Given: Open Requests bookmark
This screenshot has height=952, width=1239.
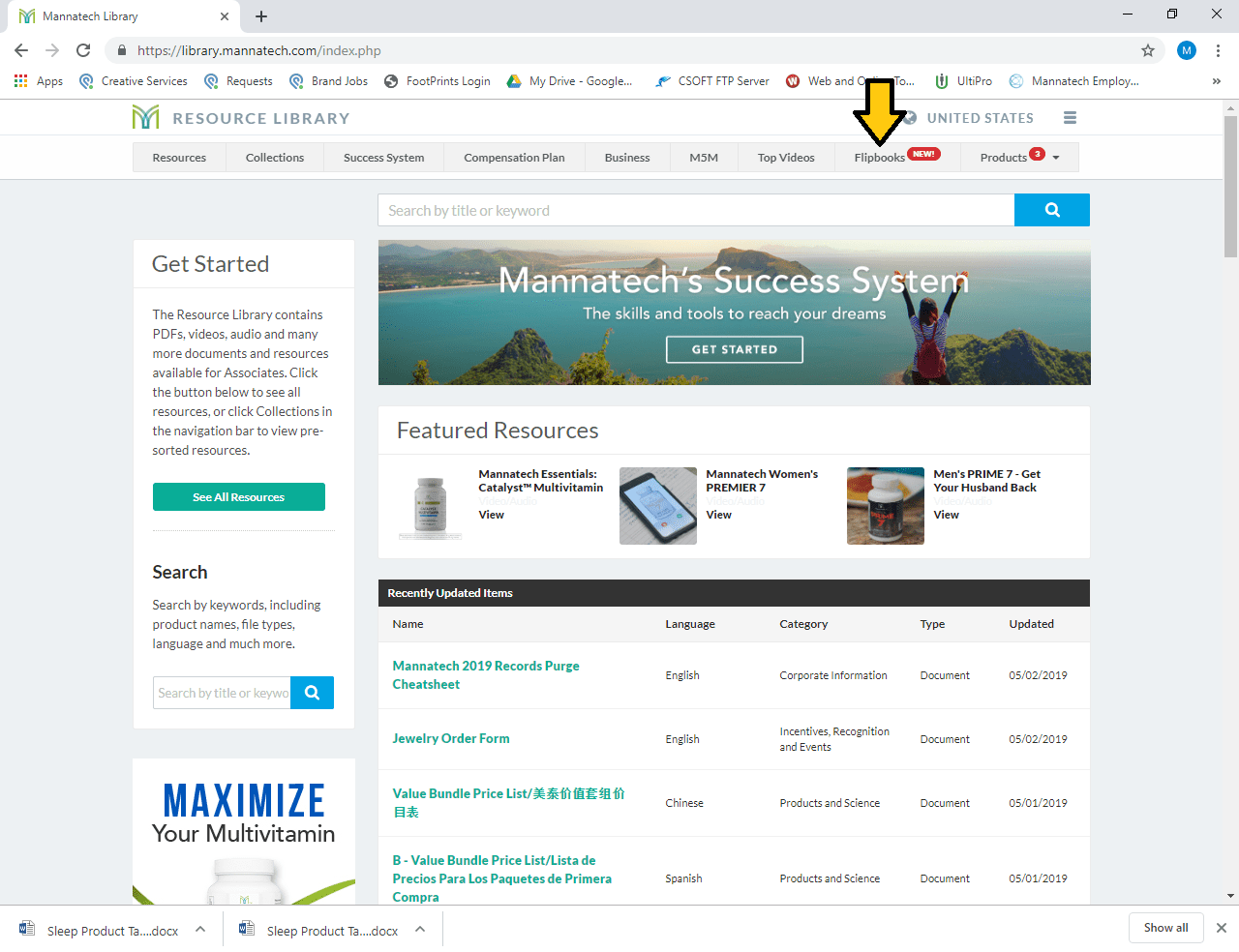Looking at the screenshot, I should [238, 81].
